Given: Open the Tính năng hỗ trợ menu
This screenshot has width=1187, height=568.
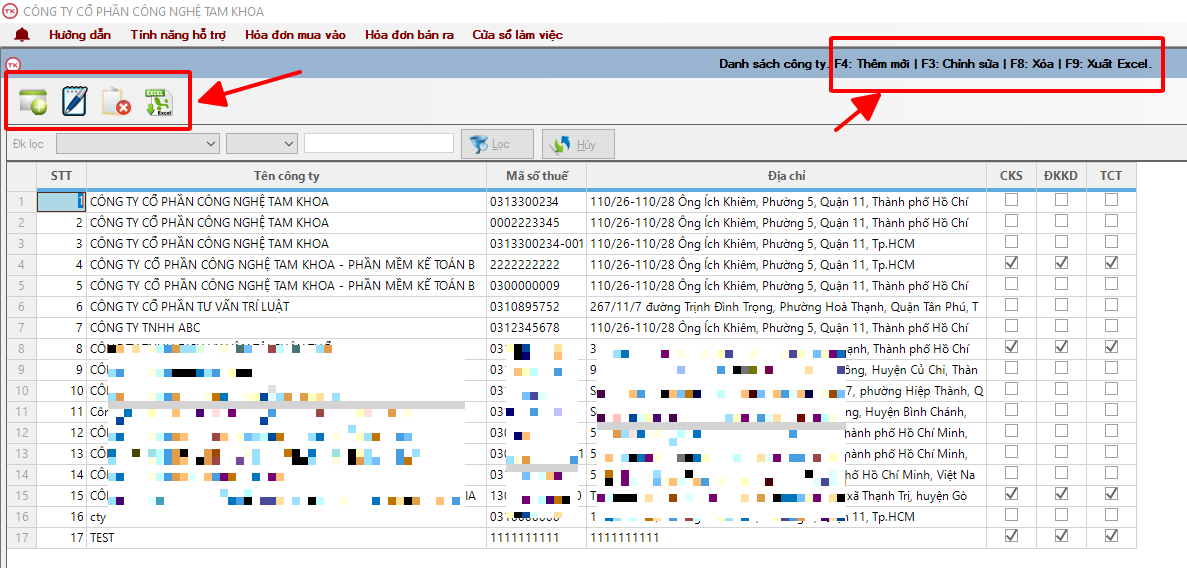Looking at the screenshot, I should click(x=178, y=35).
